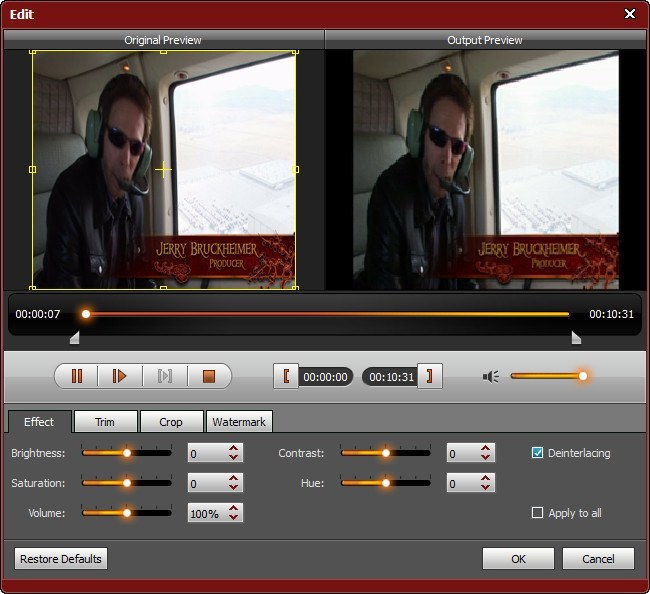Screen dimensions: 650x594
Task: Close the Edit dialog
Action: click(x=630, y=14)
